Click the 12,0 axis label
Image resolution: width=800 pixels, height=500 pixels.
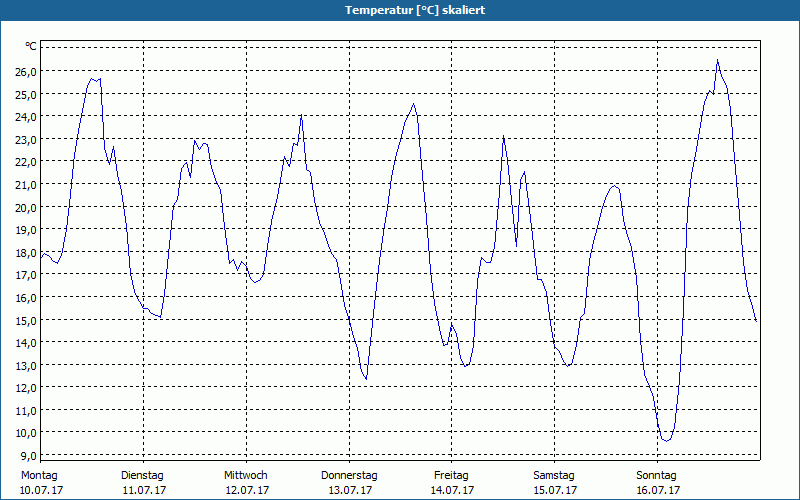(x=27, y=388)
